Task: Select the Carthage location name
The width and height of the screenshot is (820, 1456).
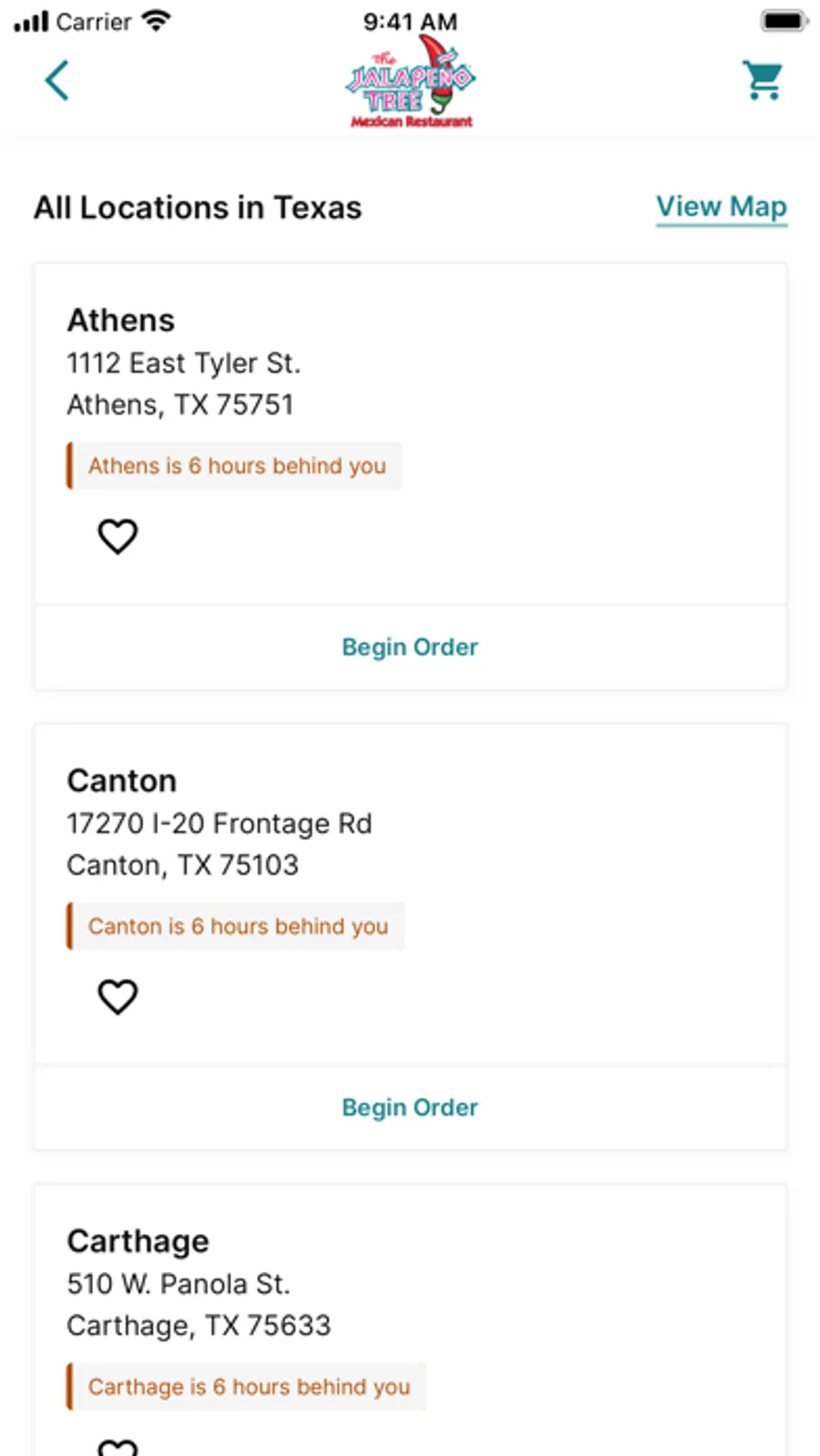Action: [x=138, y=1241]
